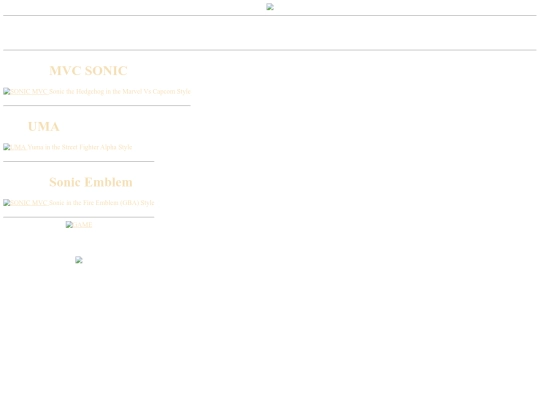Click 'Sonic in the Fire Emblem (GBA) Style' text
Image resolution: width=540 pixels, height=405 pixels.
click(x=102, y=202)
